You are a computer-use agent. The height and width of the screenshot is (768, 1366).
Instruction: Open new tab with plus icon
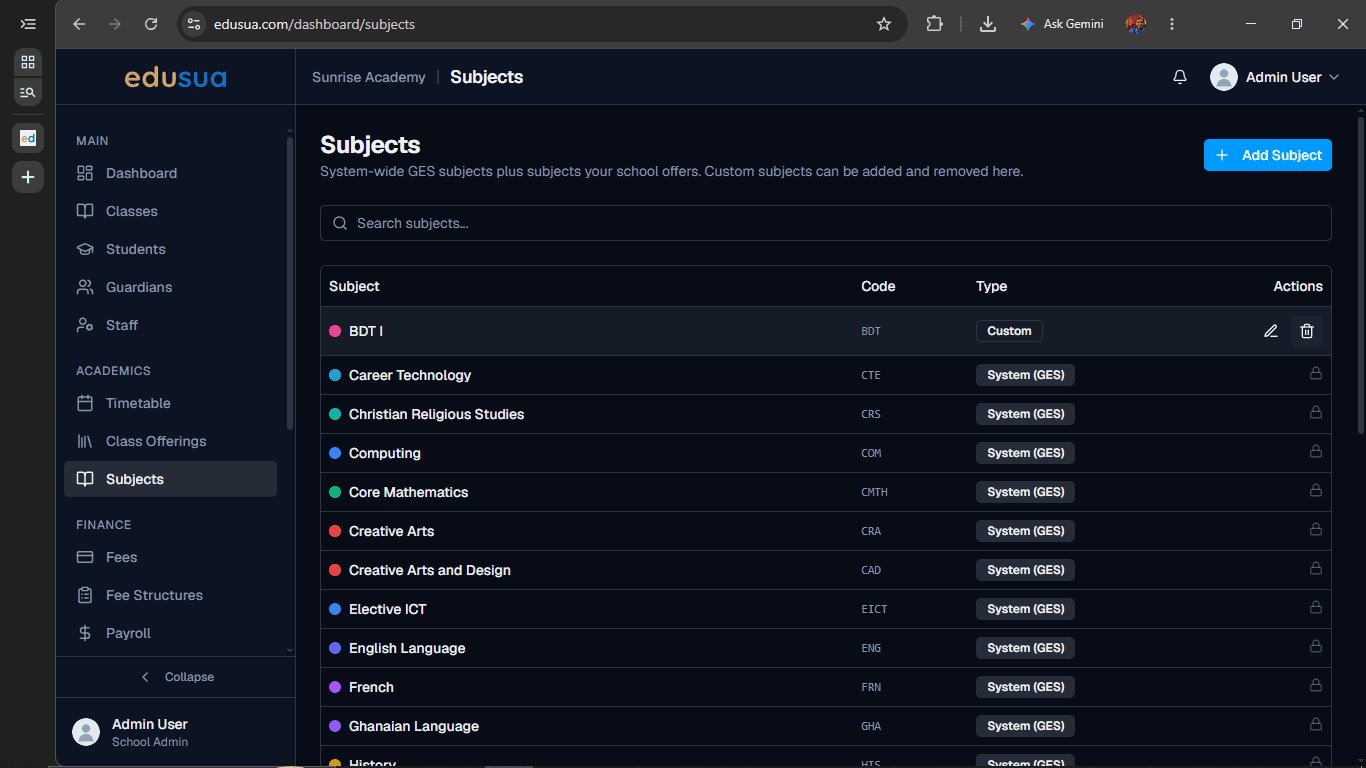28,177
